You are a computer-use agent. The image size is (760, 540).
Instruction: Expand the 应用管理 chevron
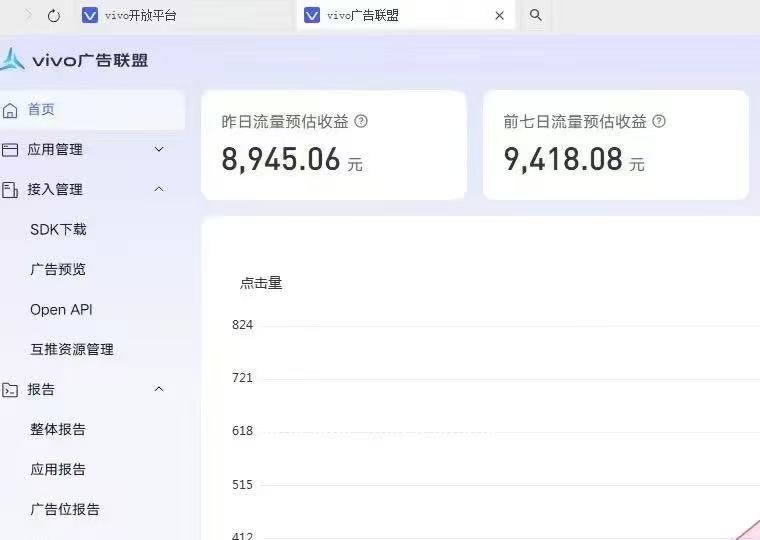pos(159,149)
